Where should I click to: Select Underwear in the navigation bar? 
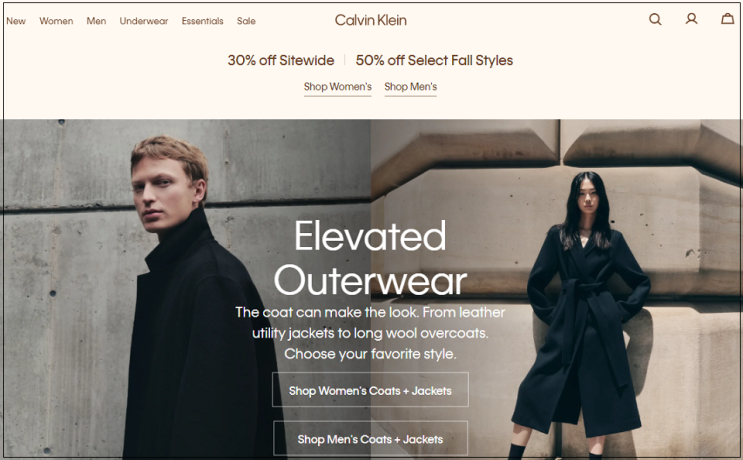point(144,21)
